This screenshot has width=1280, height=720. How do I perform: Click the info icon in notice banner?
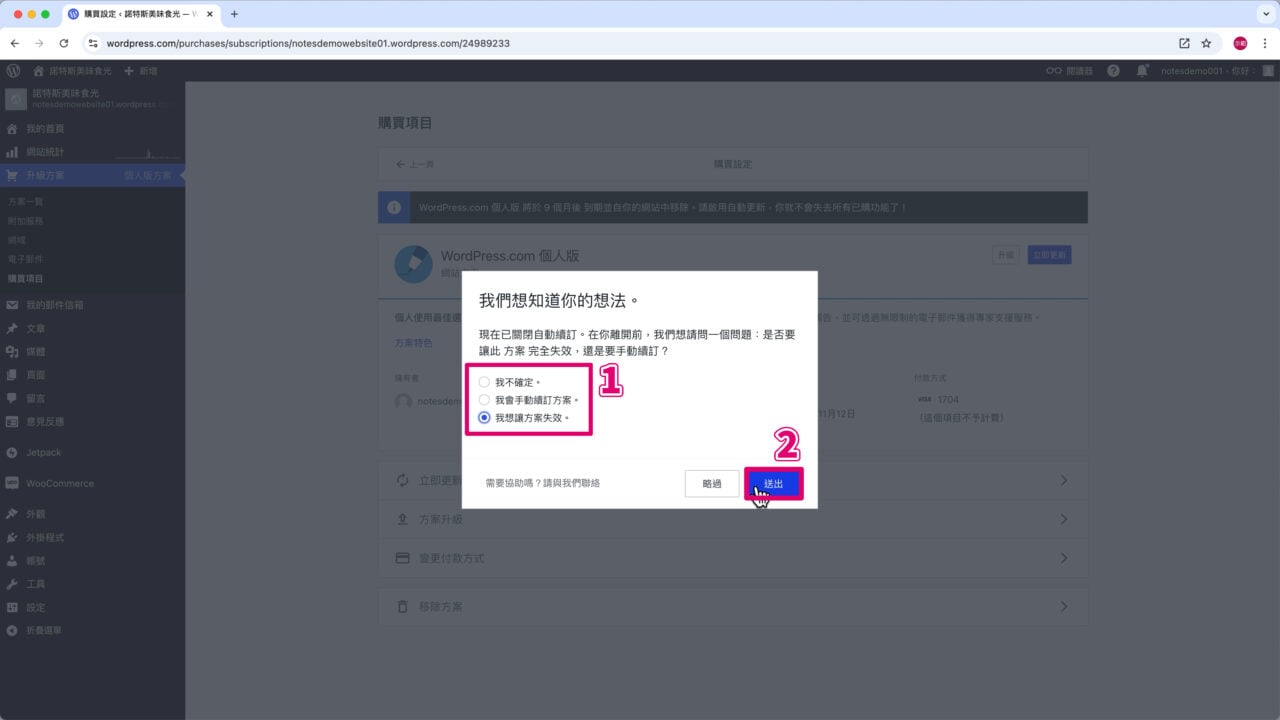tap(394, 207)
